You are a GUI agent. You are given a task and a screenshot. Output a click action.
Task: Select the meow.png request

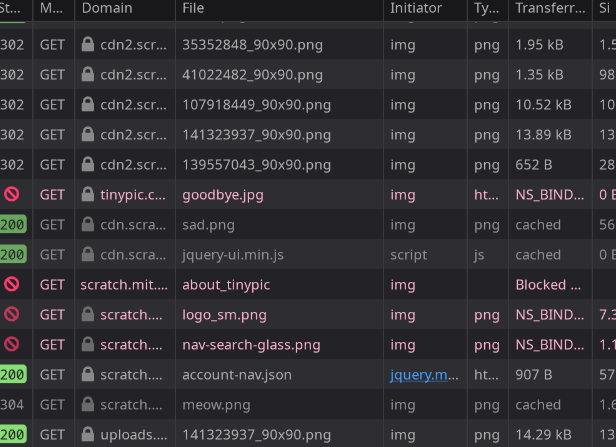(x=216, y=405)
